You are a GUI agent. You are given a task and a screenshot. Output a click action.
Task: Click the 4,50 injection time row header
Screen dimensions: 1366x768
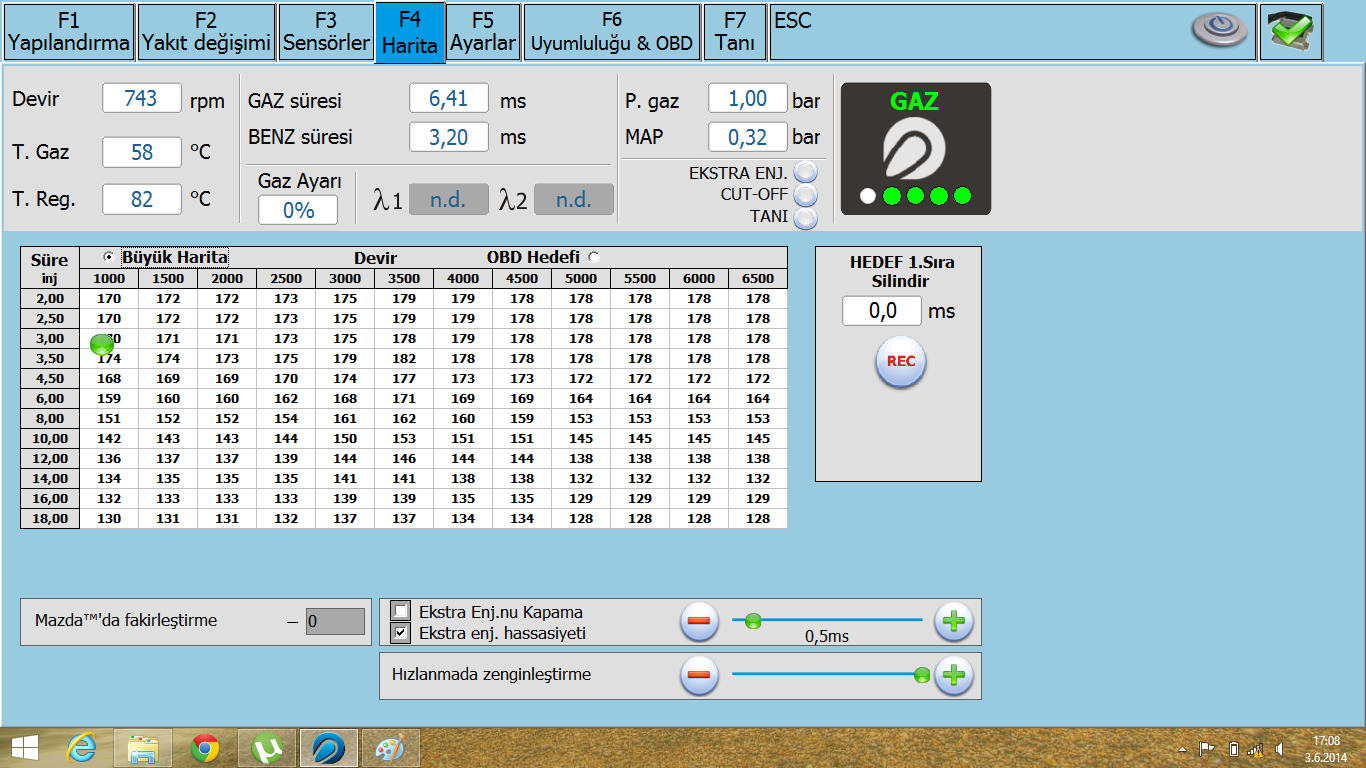click(50, 378)
